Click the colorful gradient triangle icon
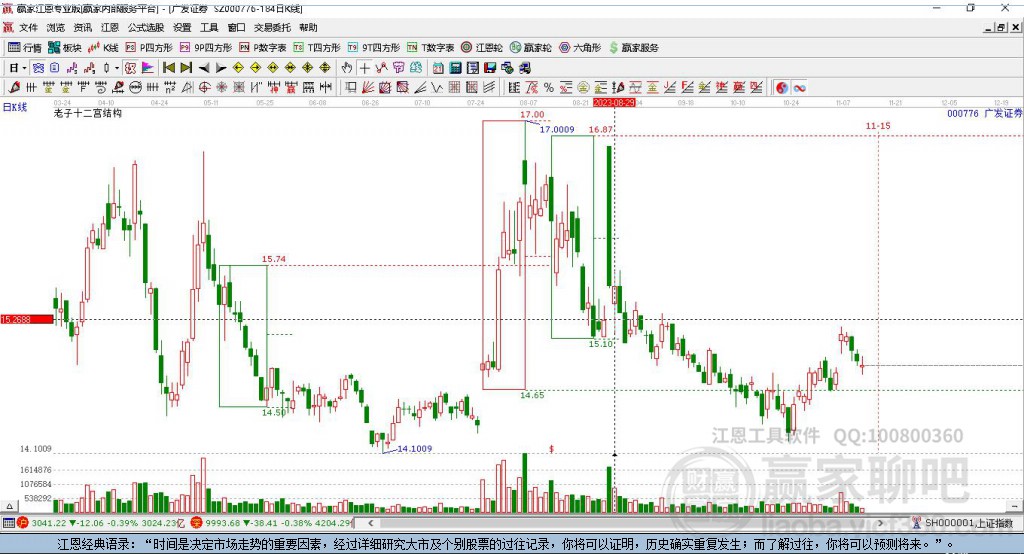Image resolution: width=1024 pixels, height=554 pixels. (x=148, y=68)
